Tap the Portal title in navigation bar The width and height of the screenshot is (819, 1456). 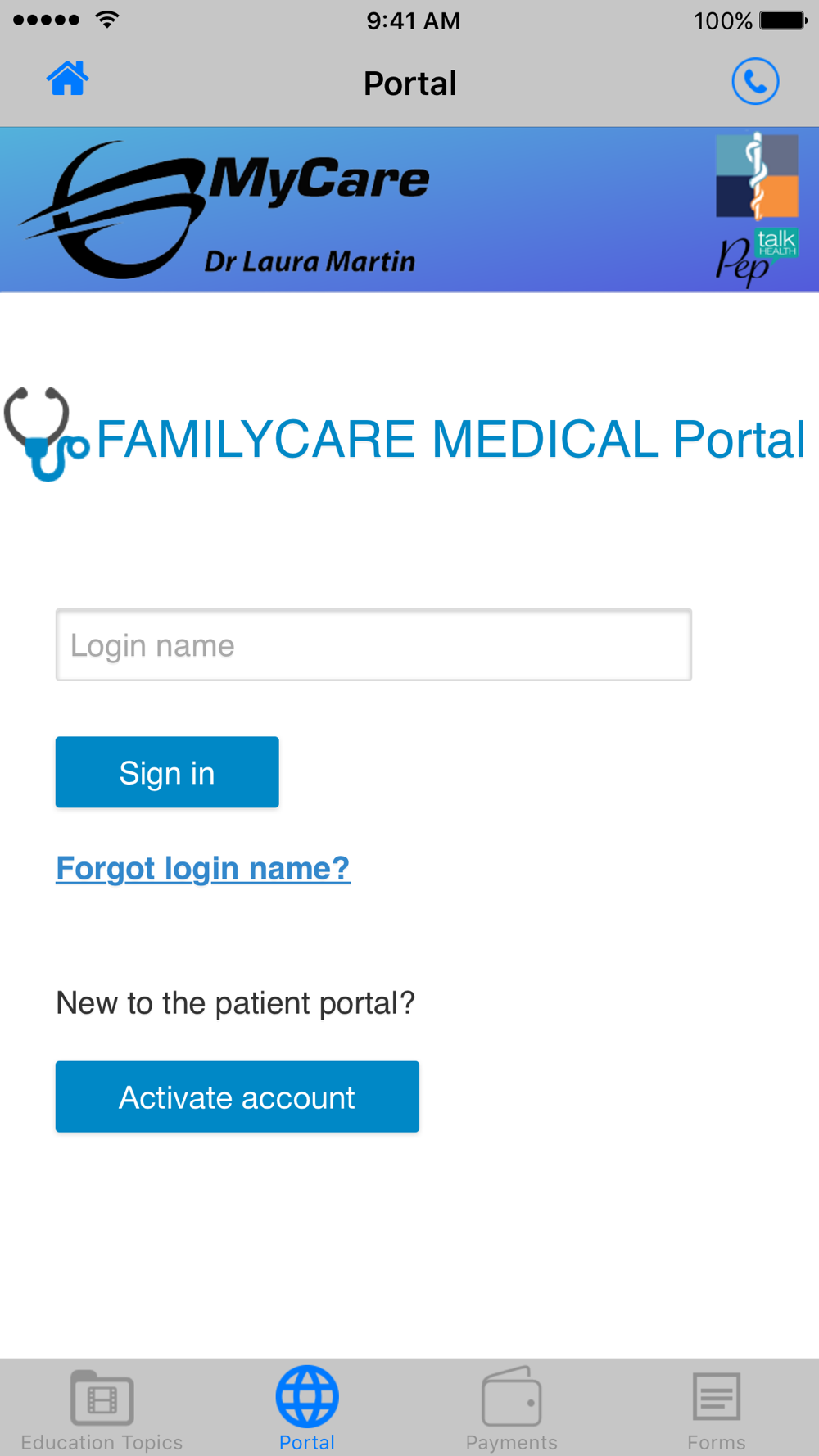point(409,84)
